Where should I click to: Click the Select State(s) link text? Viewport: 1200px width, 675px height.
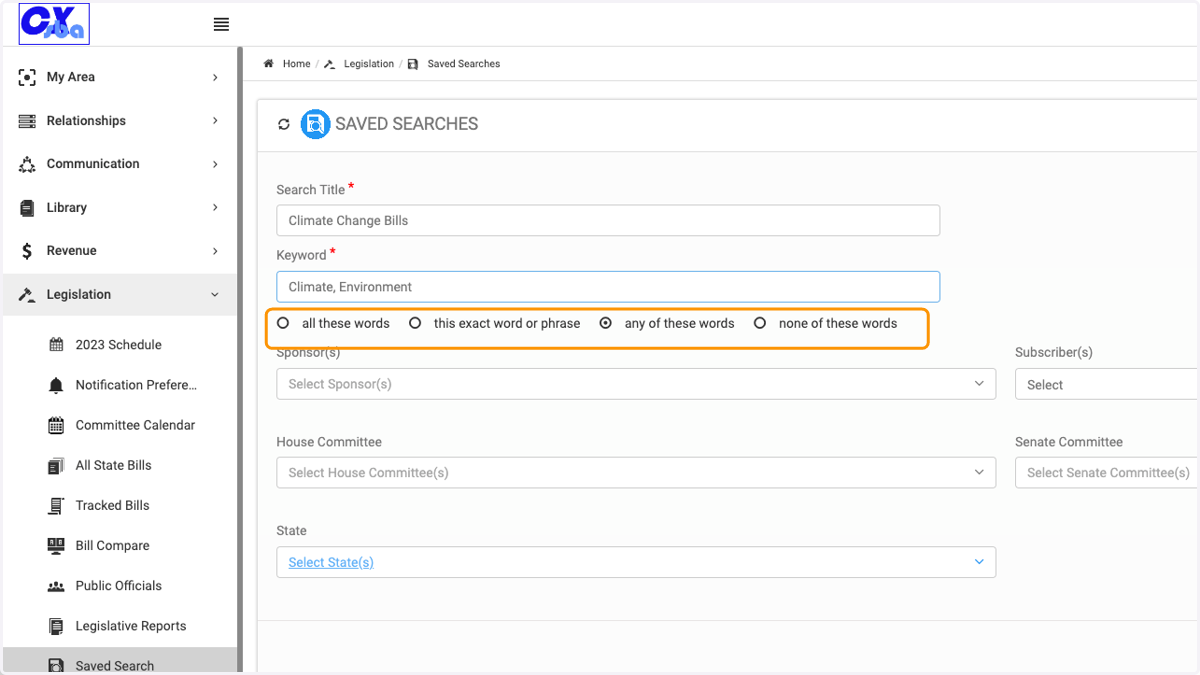coord(331,563)
